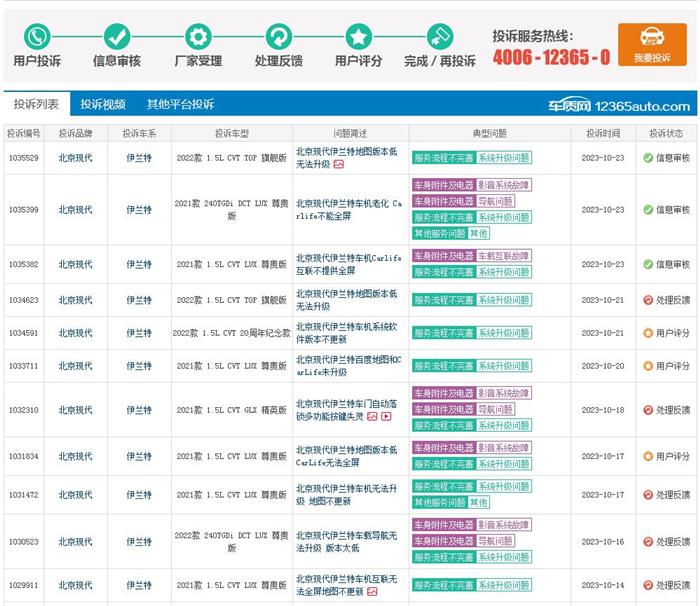This screenshot has height=606, width=700.
Task: Open complaint 北京现代伊兰特车门自动落锁多功能按键失灵
Action: [346, 410]
